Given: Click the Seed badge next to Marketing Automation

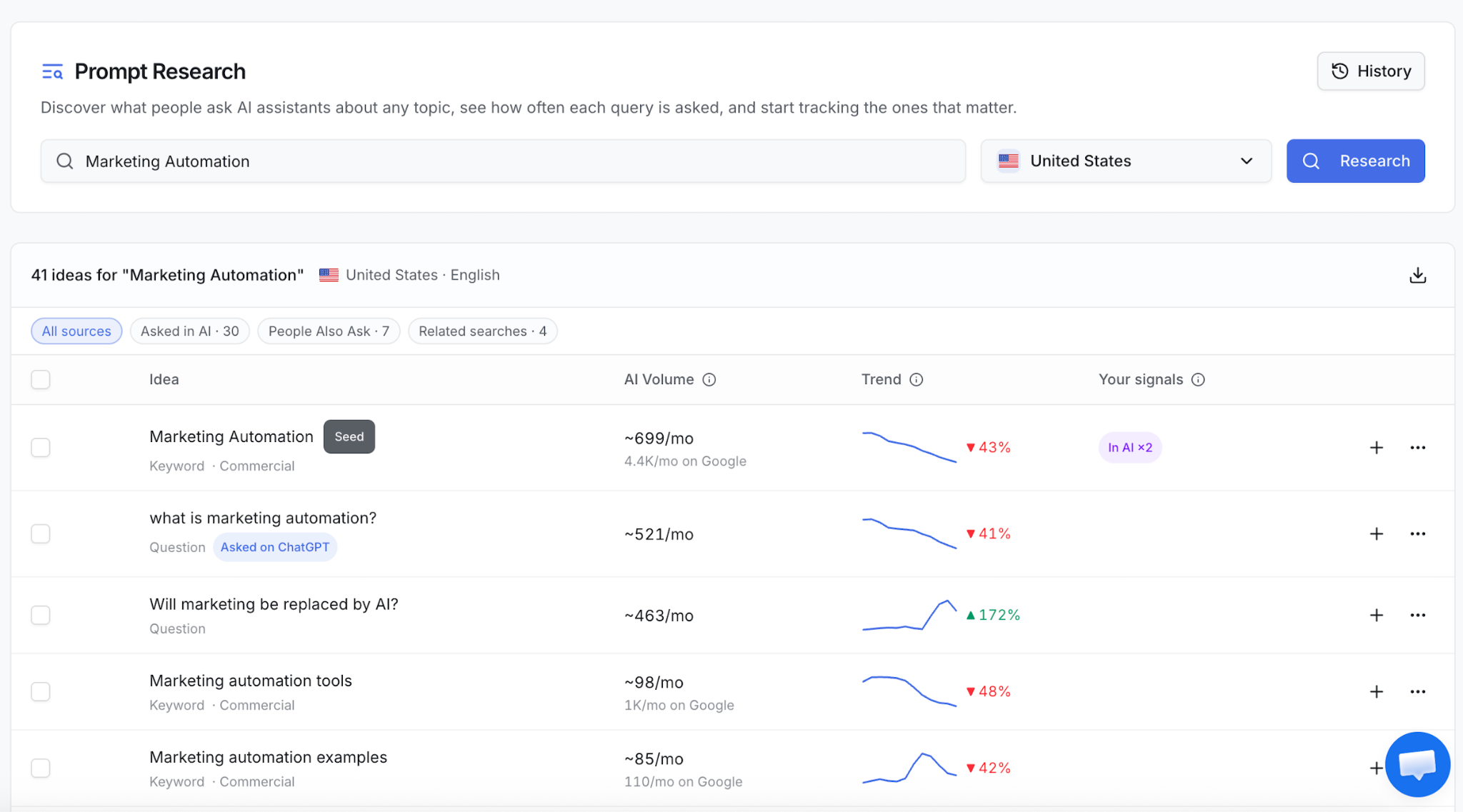Looking at the screenshot, I should tap(349, 436).
